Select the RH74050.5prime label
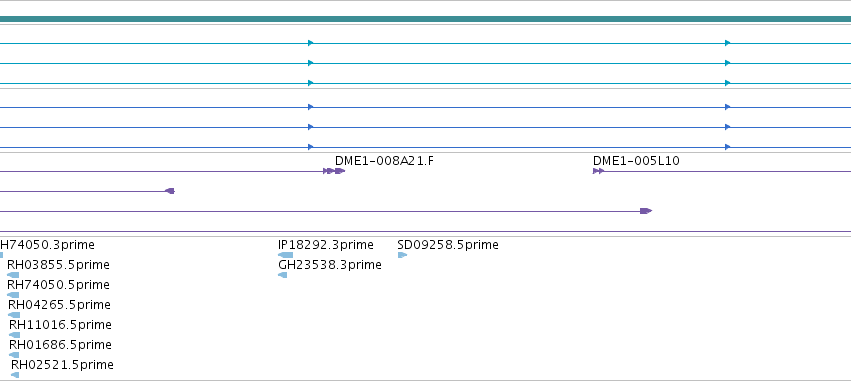The width and height of the screenshot is (851, 381). point(58,285)
